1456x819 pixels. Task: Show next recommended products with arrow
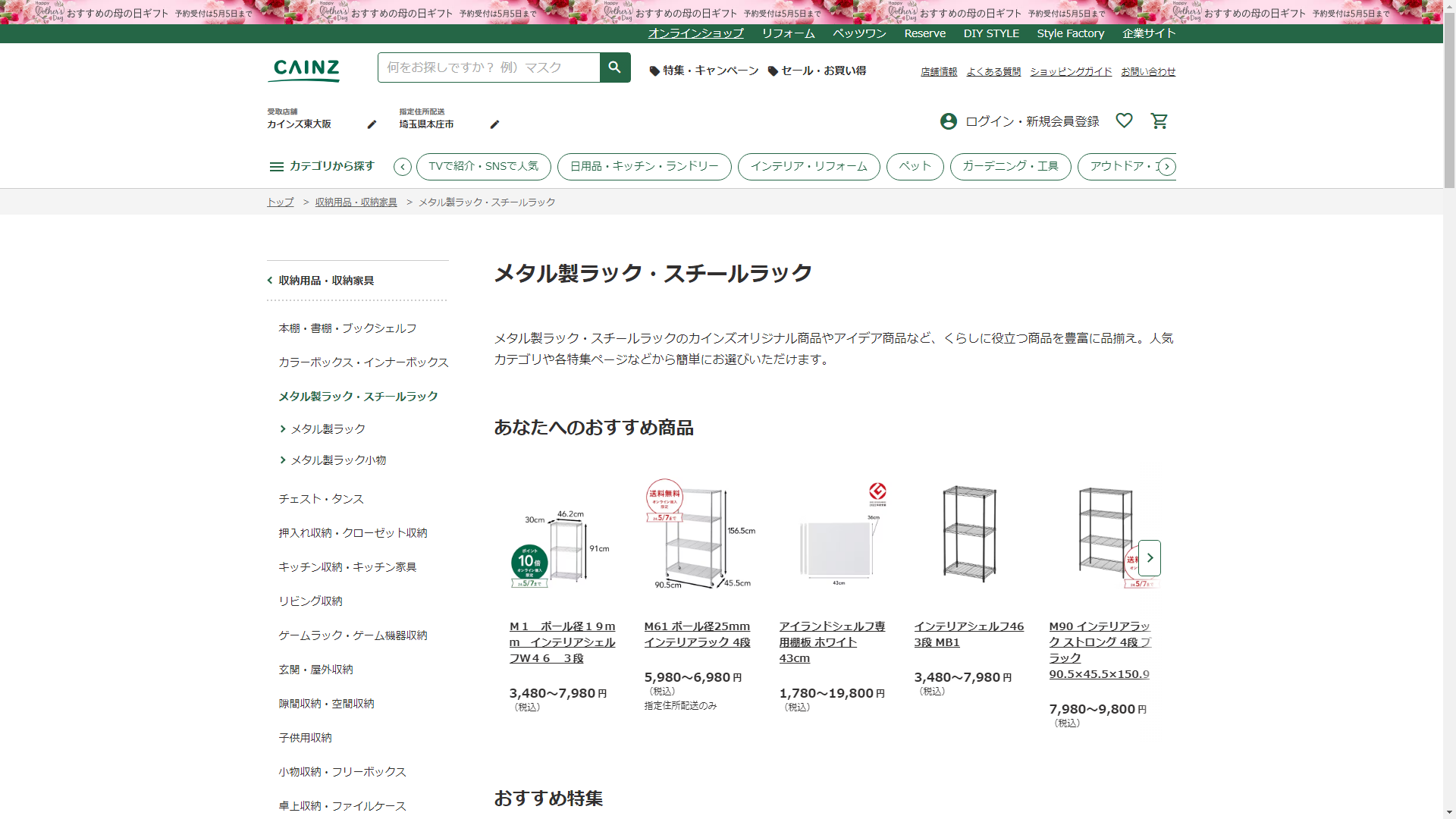pyautogui.click(x=1149, y=558)
